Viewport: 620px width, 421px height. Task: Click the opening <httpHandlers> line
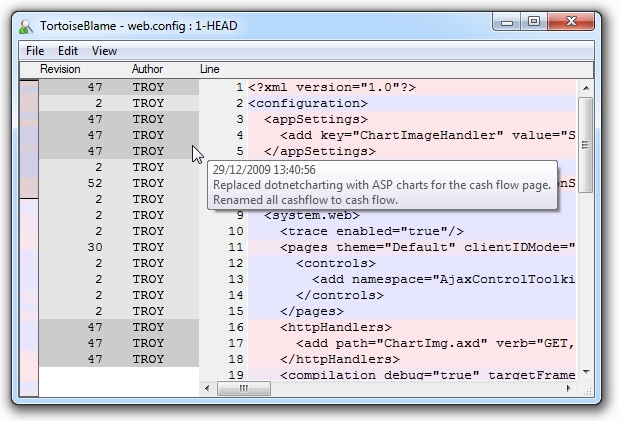point(336,327)
